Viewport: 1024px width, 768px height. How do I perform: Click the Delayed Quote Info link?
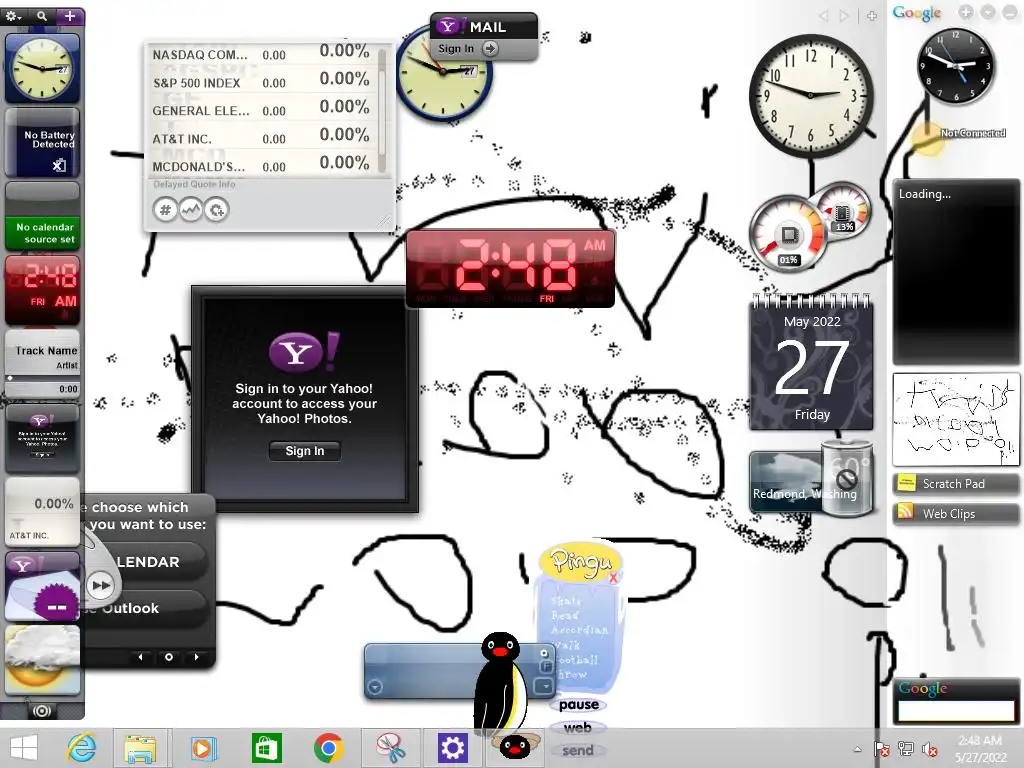coord(194,185)
